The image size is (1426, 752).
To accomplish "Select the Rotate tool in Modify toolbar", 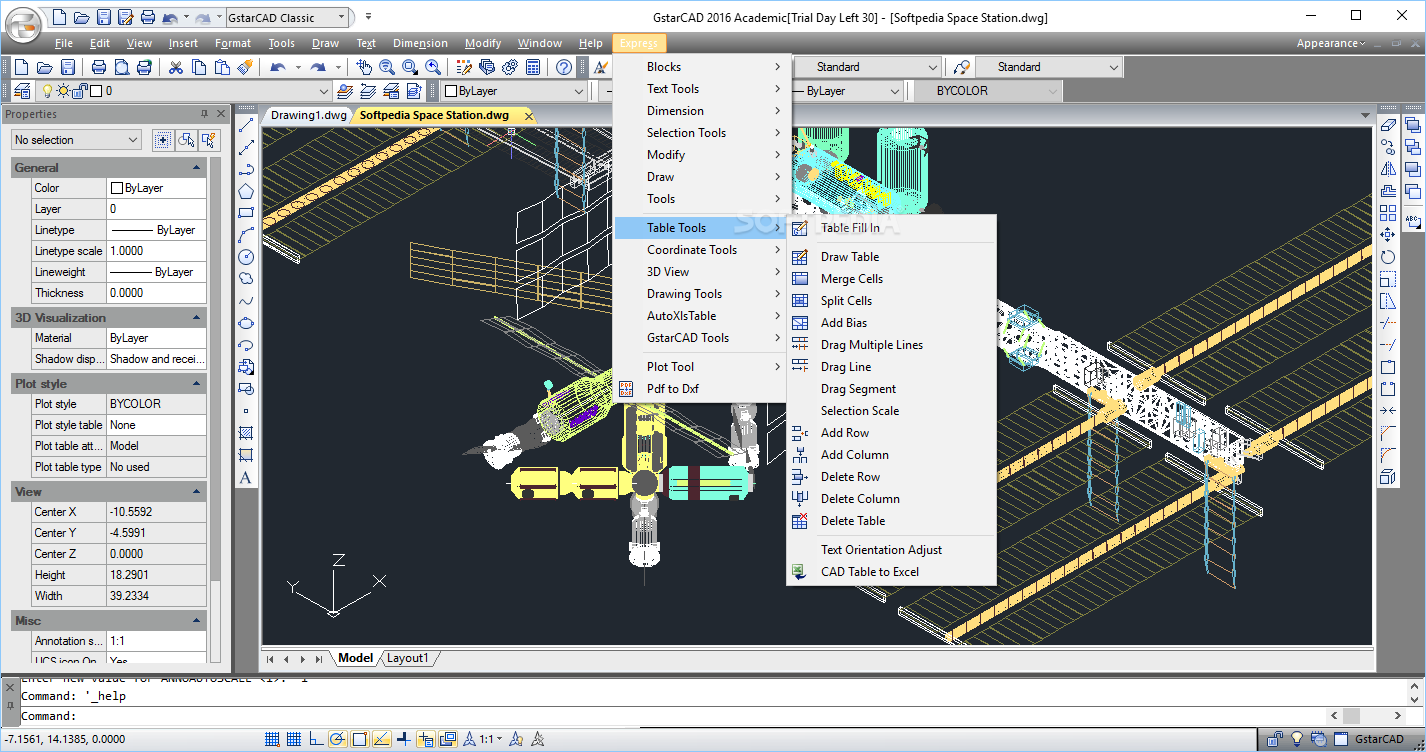I will coord(1387,257).
